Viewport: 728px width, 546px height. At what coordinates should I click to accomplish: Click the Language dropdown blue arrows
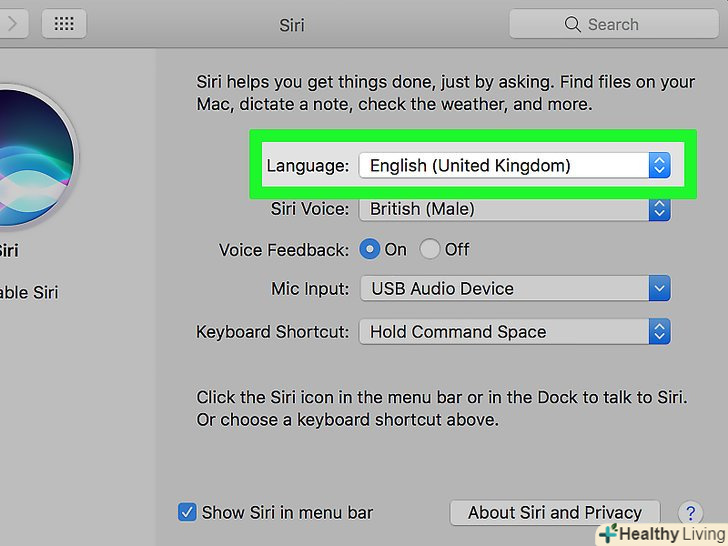[x=658, y=166]
